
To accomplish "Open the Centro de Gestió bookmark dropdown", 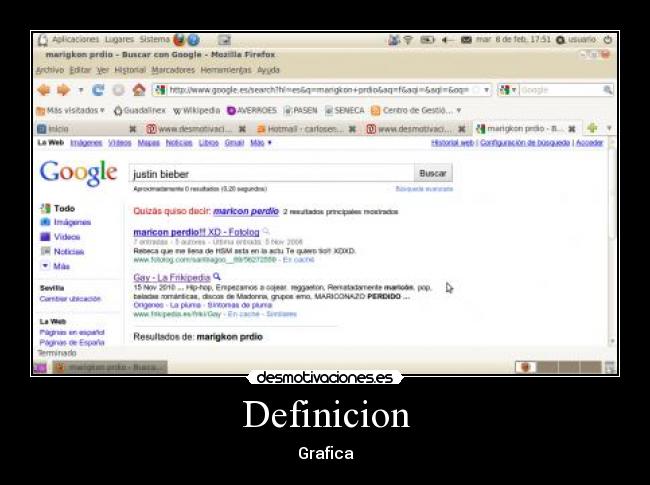I will (x=416, y=110).
